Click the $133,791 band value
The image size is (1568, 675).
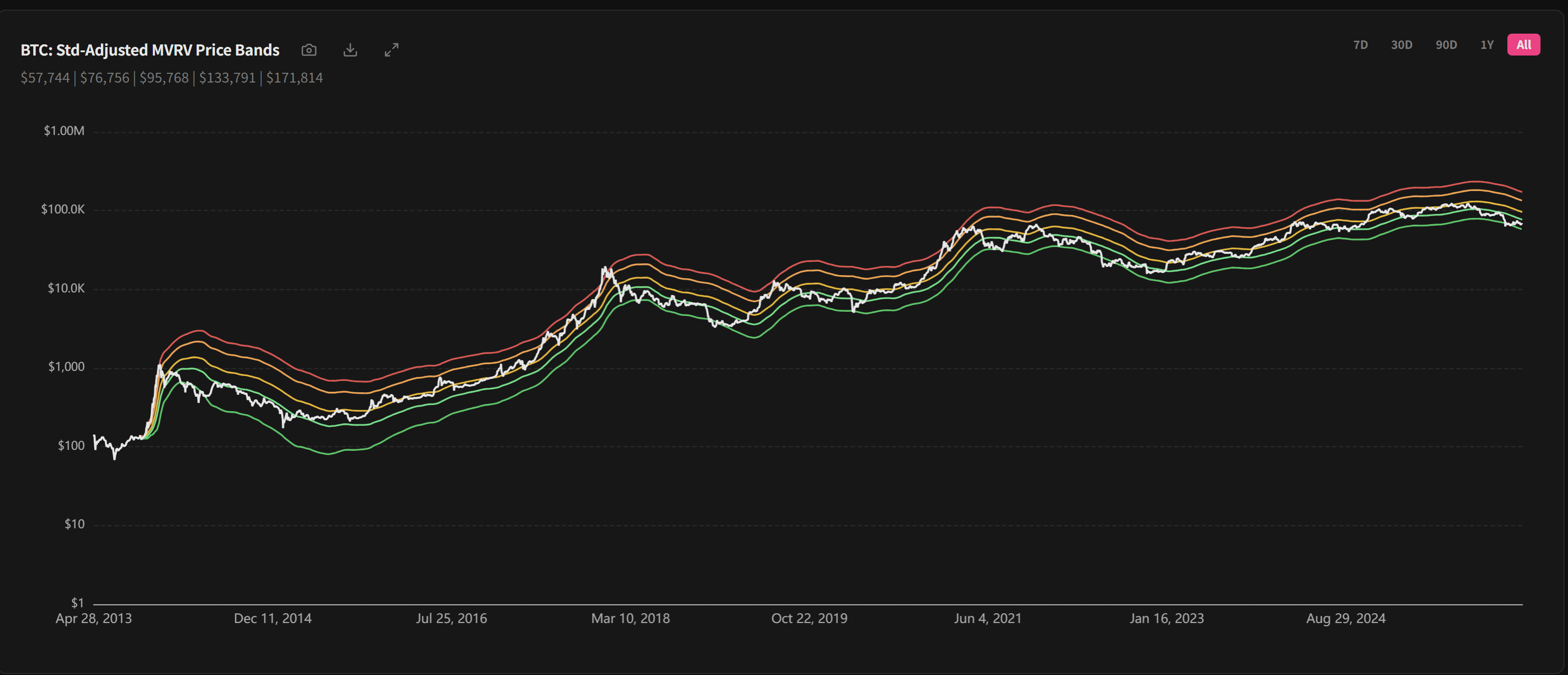tap(227, 78)
